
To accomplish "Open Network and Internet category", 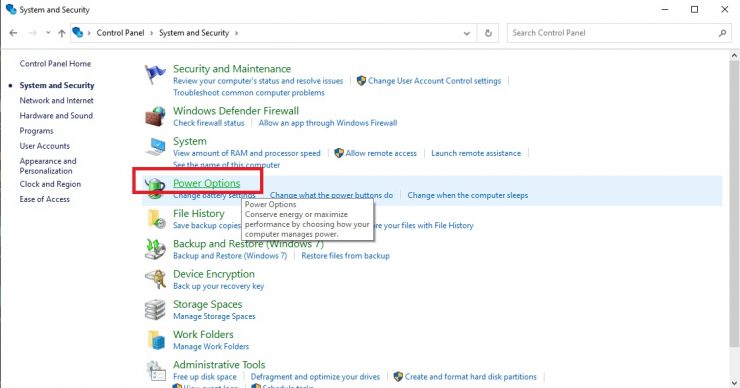I will [x=57, y=100].
